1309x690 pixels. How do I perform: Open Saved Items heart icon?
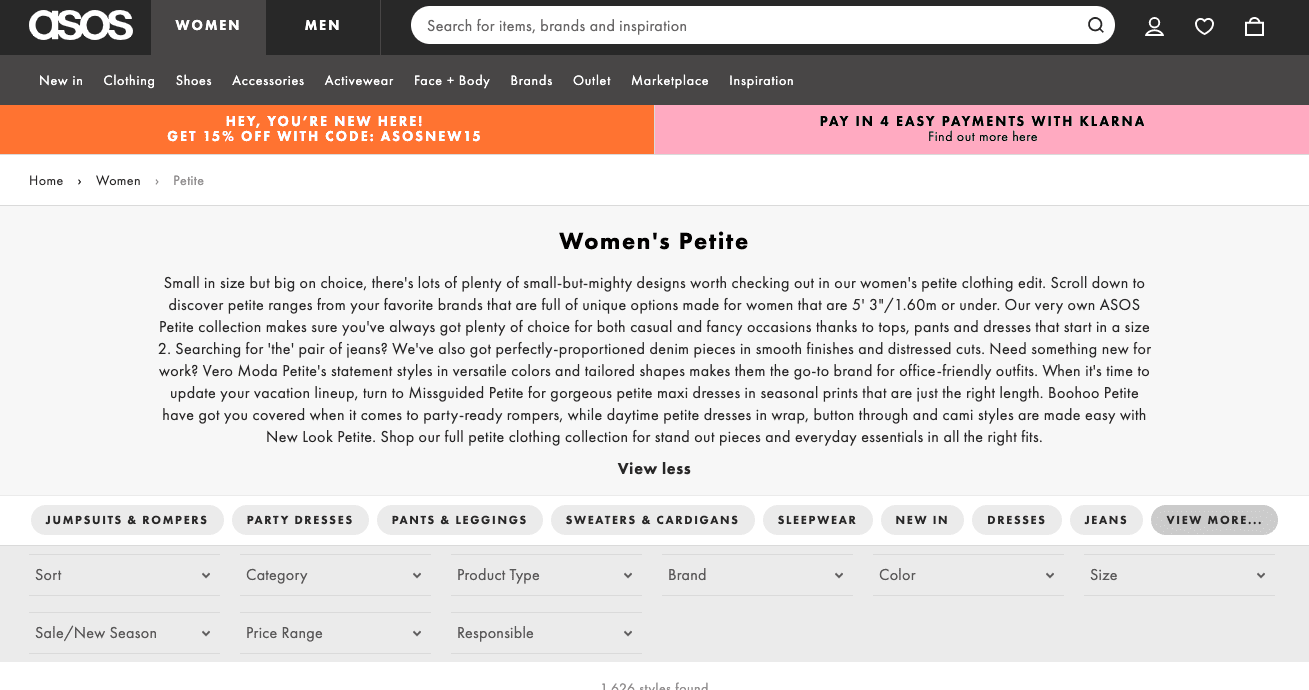[1204, 27]
